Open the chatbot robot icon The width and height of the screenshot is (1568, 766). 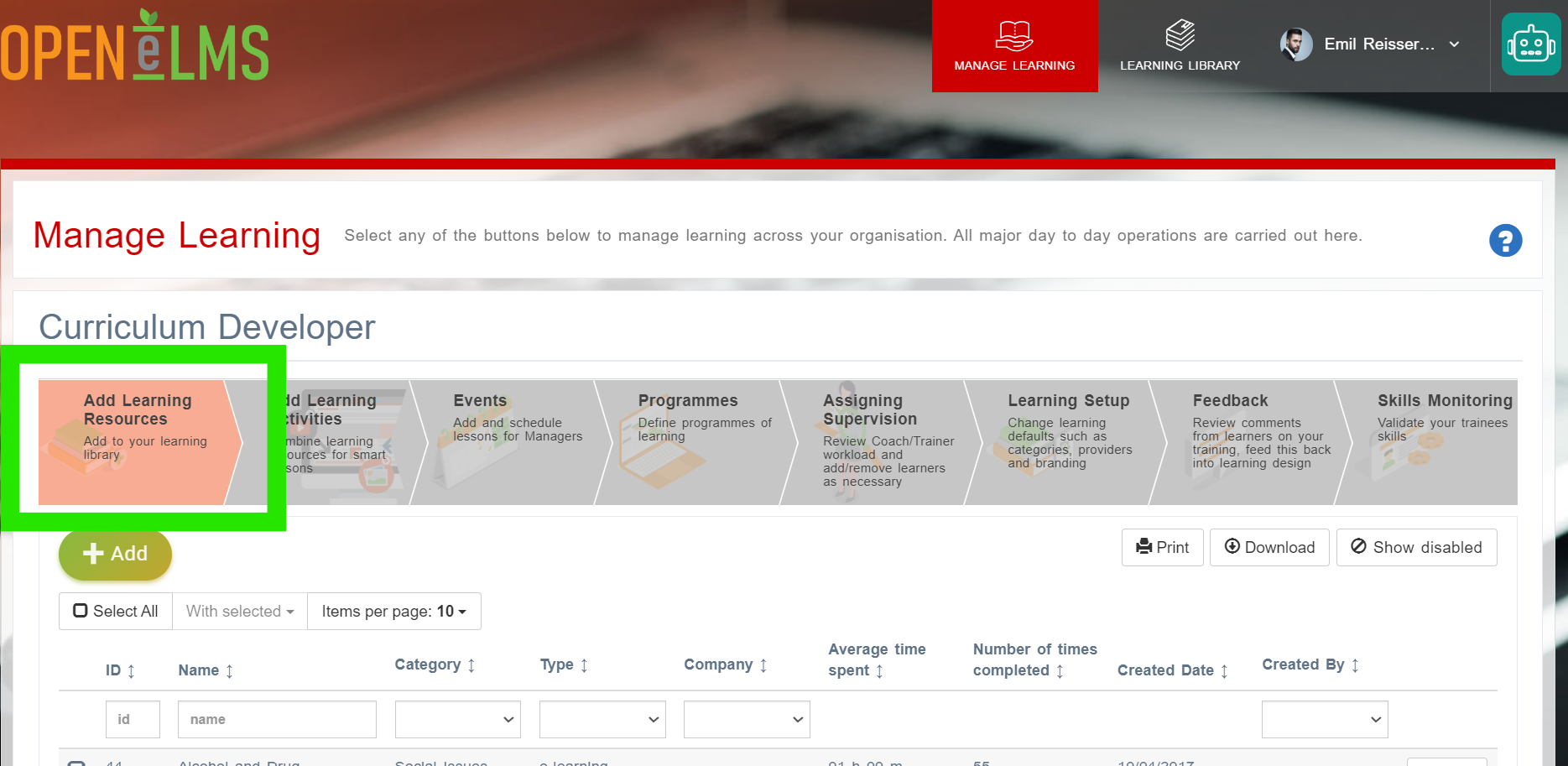point(1530,44)
